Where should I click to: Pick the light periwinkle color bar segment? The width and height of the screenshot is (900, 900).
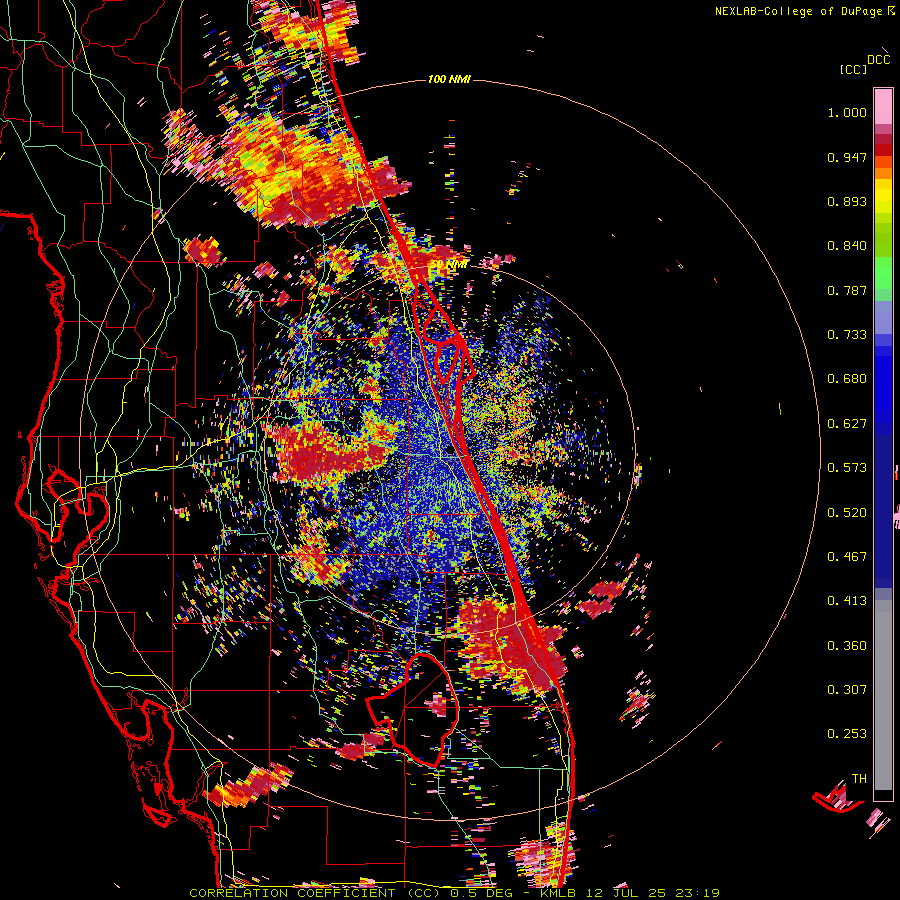883,317
